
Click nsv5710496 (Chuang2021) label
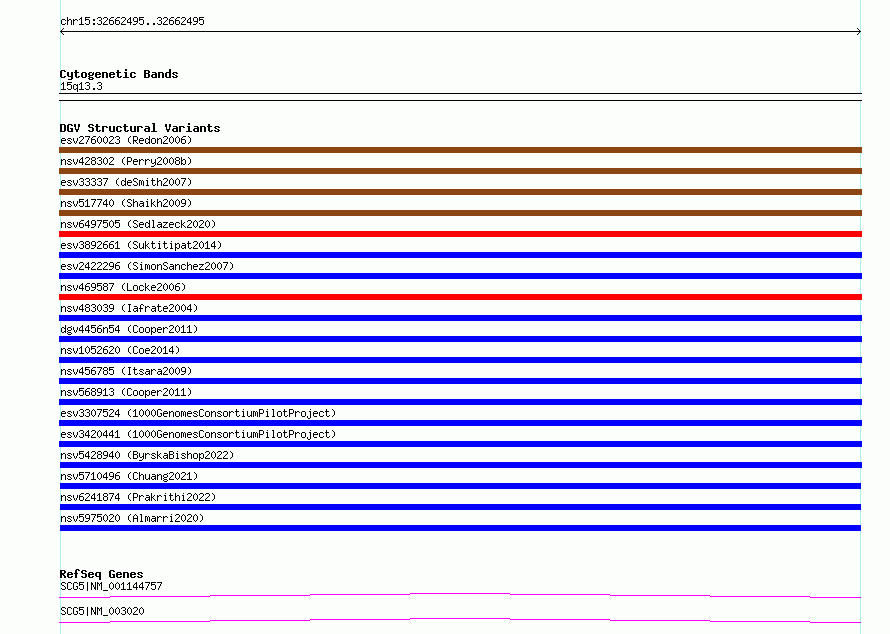pyautogui.click(x=129, y=476)
